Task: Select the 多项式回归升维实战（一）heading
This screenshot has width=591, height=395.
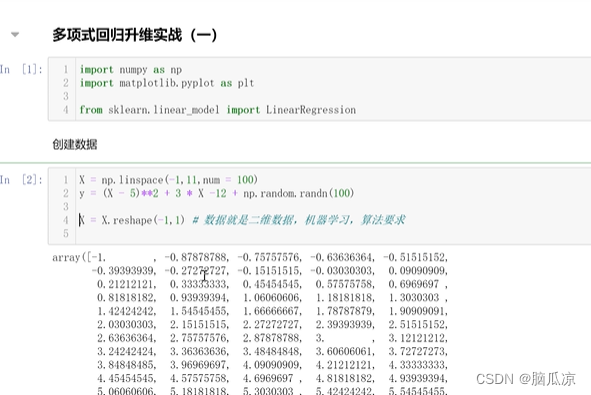Action: coord(135,35)
